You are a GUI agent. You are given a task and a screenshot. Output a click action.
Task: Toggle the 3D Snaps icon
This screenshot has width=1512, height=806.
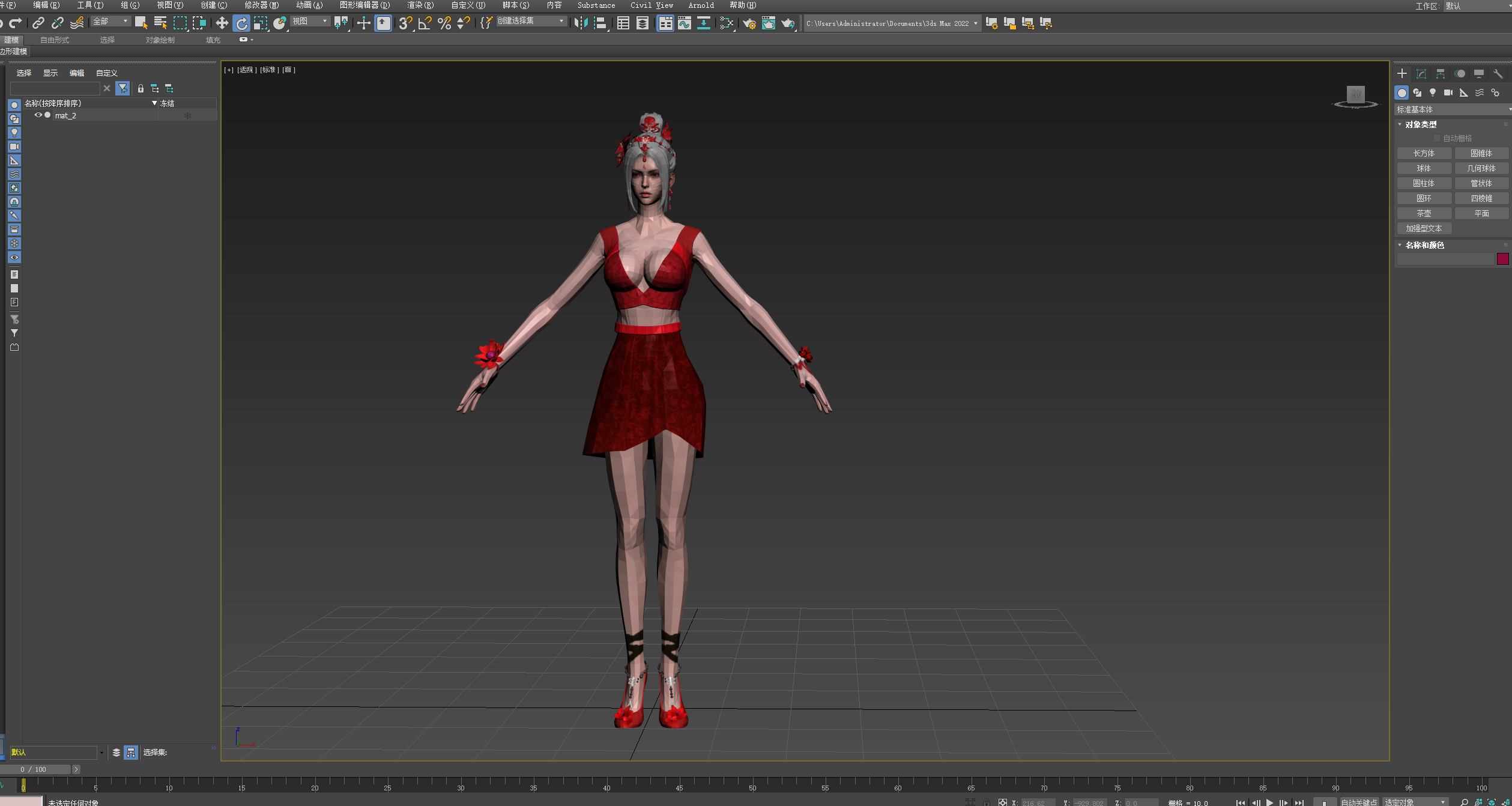pyautogui.click(x=406, y=23)
